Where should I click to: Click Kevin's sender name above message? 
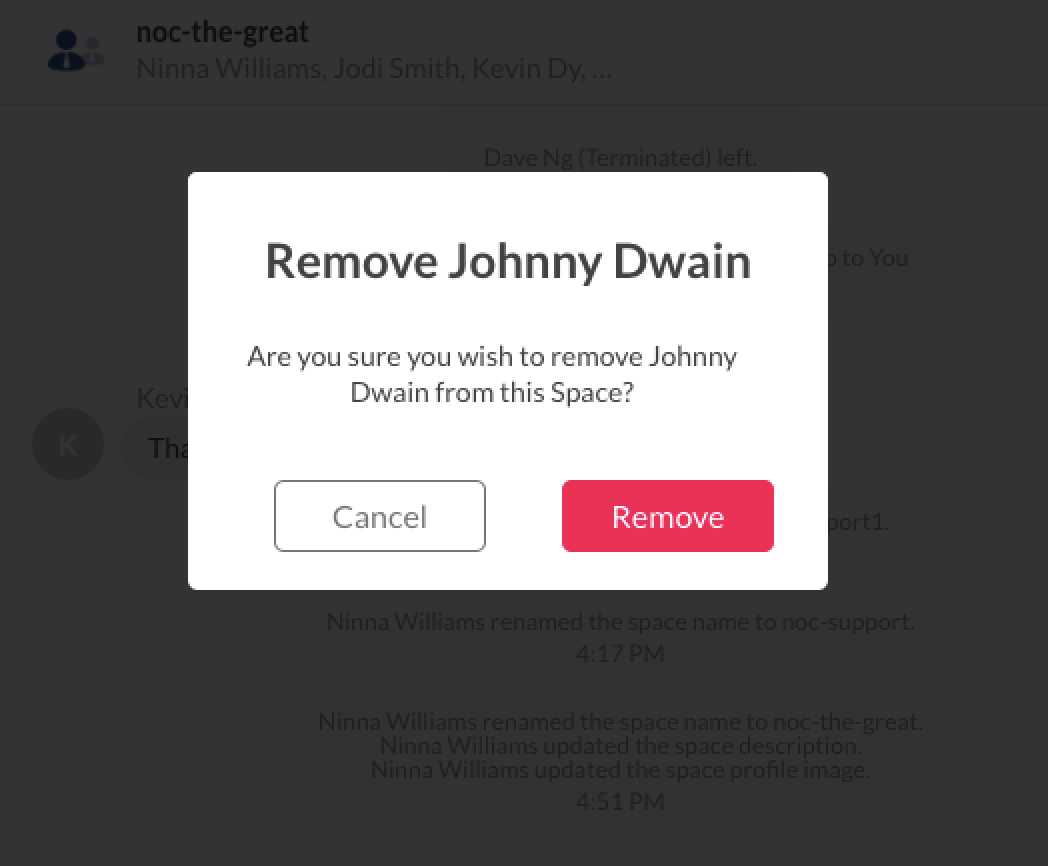(x=162, y=398)
